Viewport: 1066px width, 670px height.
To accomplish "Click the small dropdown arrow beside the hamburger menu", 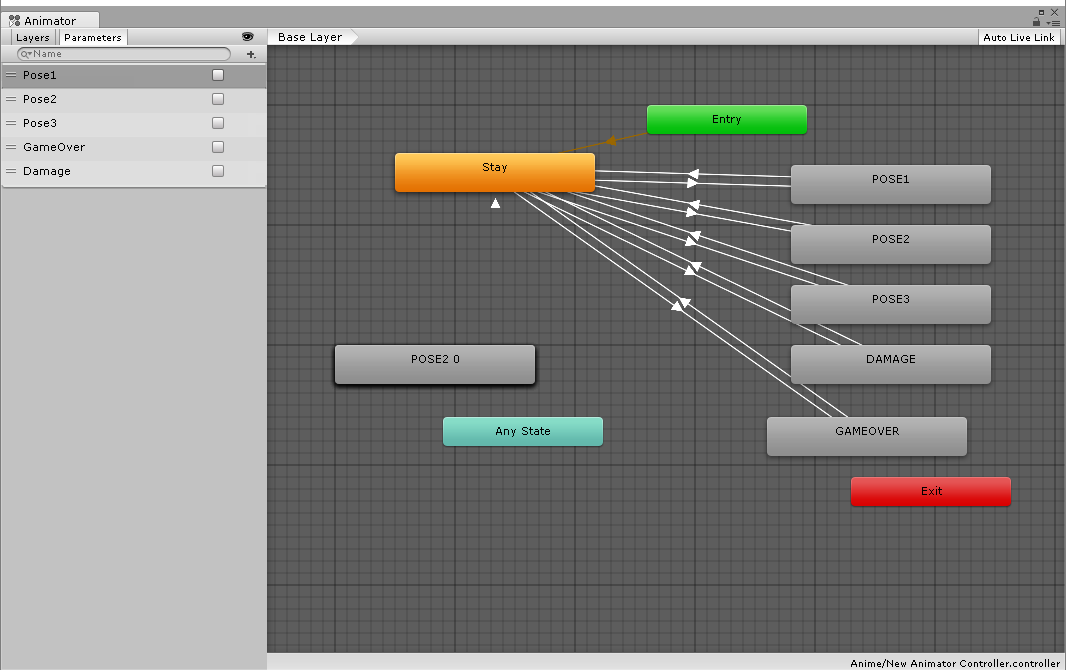I will tap(1048, 23).
